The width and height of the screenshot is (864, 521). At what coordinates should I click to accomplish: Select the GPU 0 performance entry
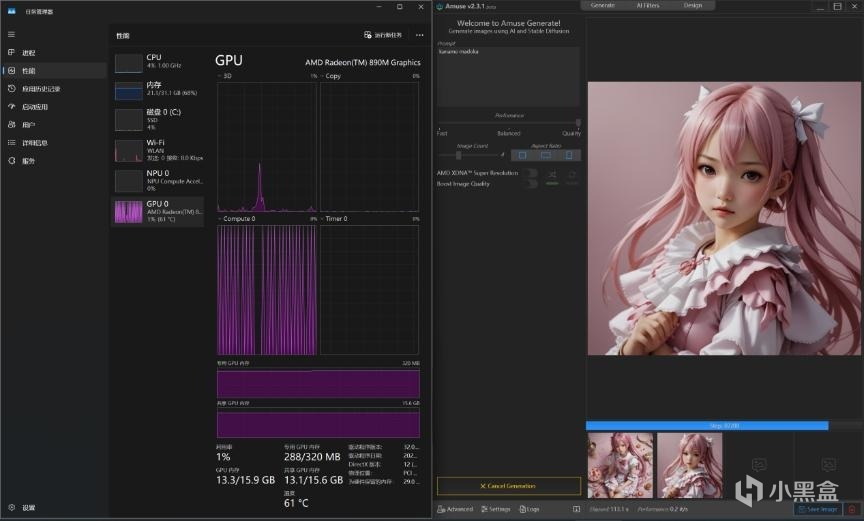pyautogui.click(x=158, y=211)
